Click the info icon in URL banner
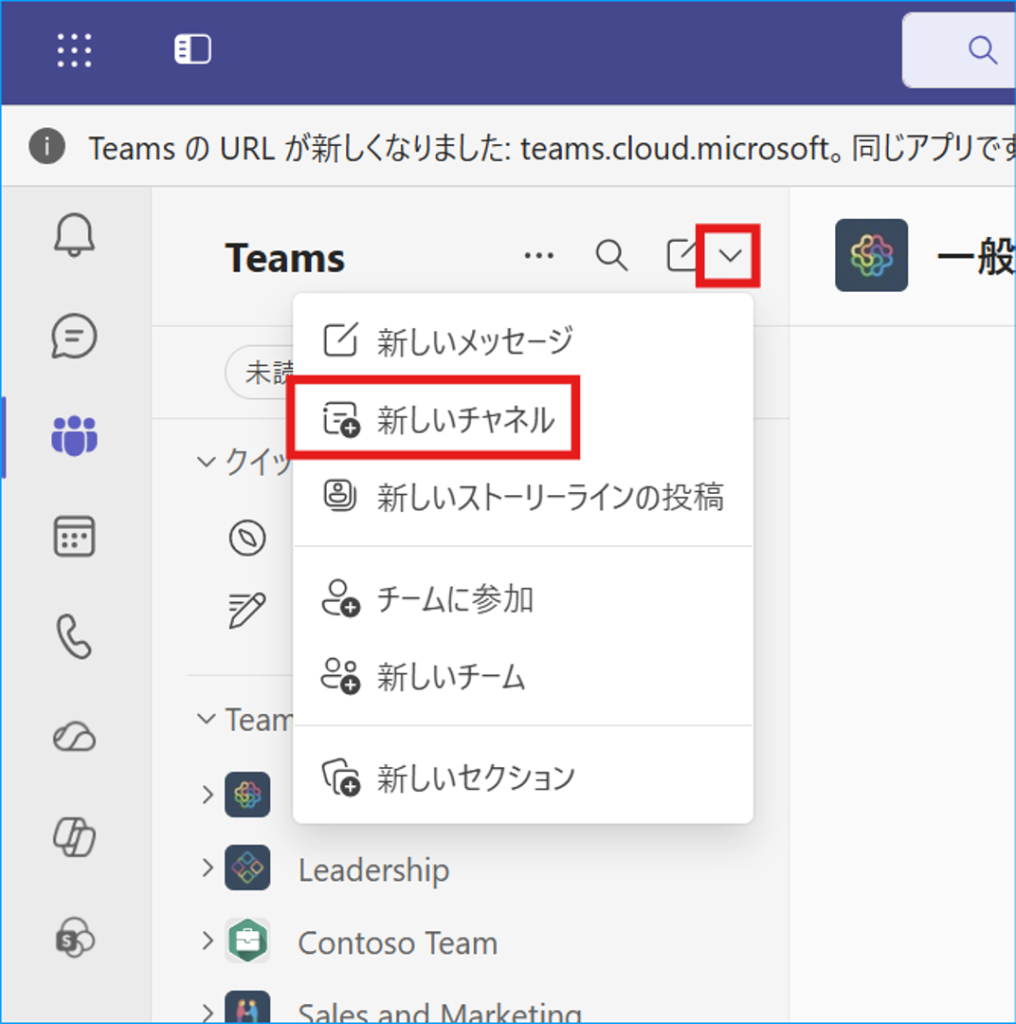Screen dimensions: 1016x1024 coord(47,146)
